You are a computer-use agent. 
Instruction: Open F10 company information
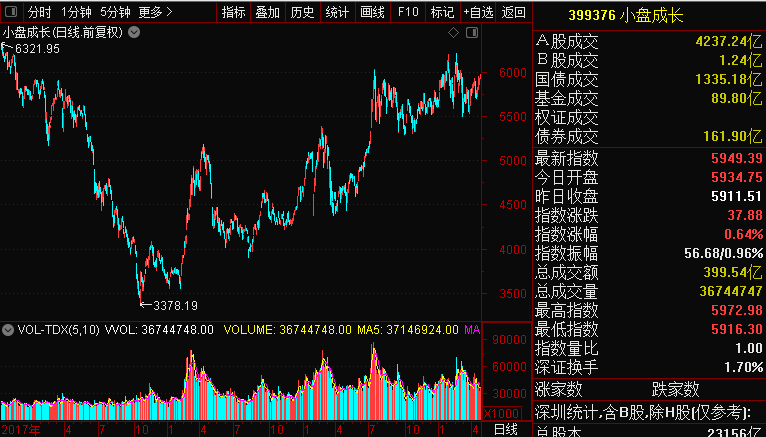407,13
